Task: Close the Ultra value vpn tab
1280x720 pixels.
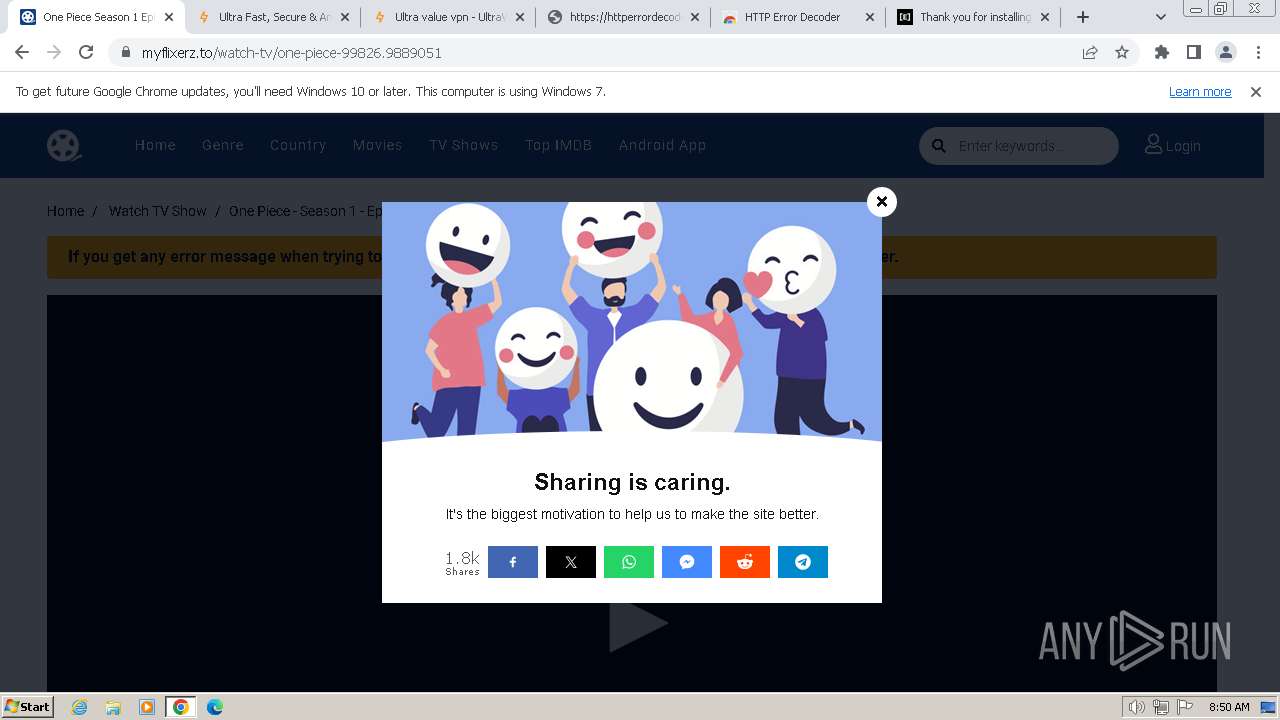Action: (x=520, y=17)
